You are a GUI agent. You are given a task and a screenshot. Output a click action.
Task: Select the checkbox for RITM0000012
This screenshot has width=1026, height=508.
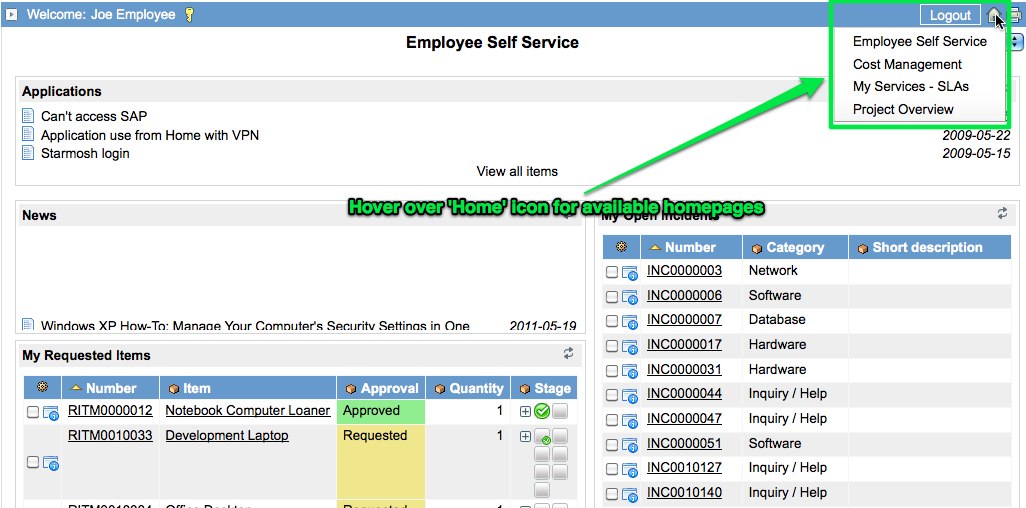[x=33, y=412]
